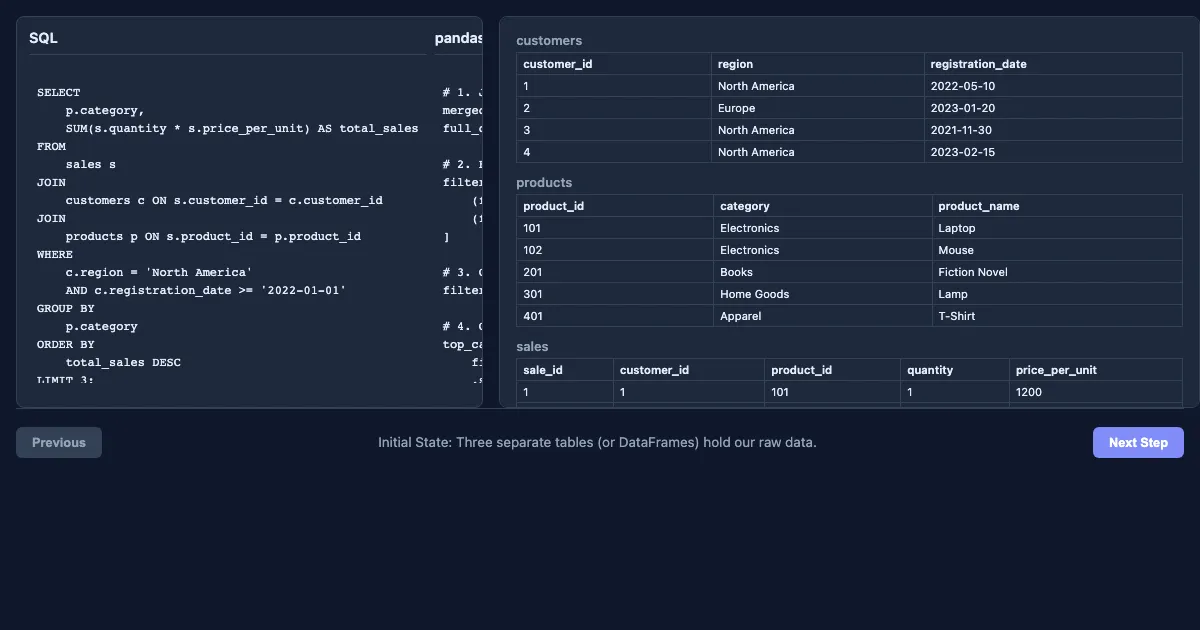Viewport: 1200px width, 630px height.
Task: Click the c.region = 'North America' line
Action: pyautogui.click(x=159, y=272)
